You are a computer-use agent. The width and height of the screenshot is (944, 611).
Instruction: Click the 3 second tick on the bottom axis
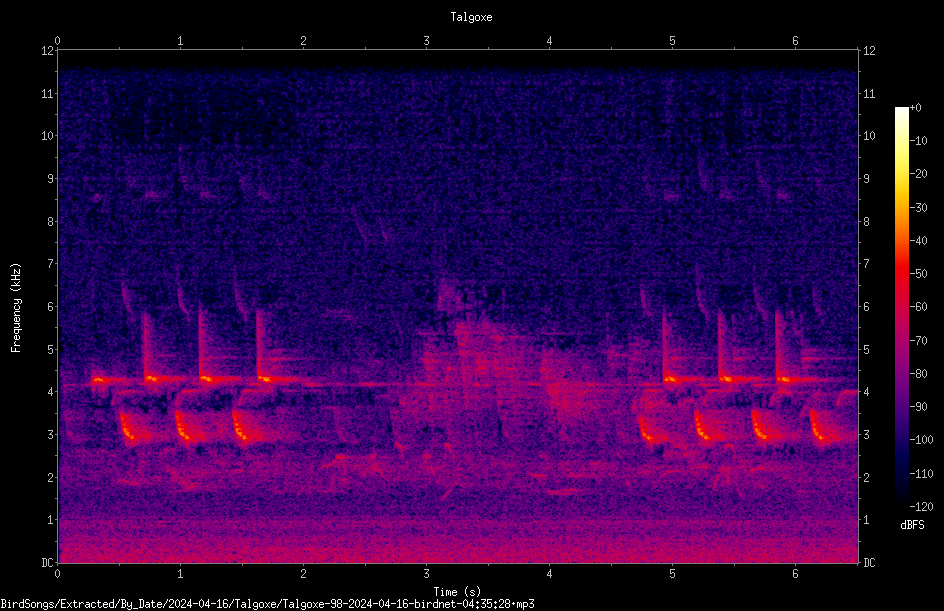click(x=426, y=574)
